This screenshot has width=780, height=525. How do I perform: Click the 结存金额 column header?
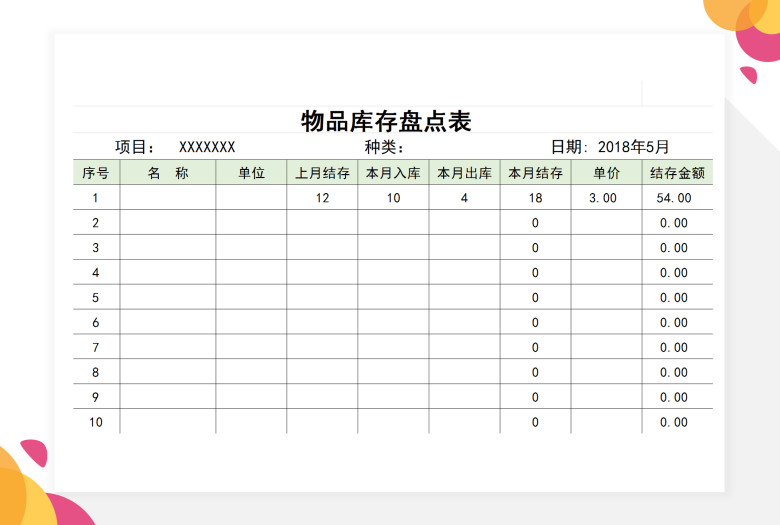[x=678, y=173]
